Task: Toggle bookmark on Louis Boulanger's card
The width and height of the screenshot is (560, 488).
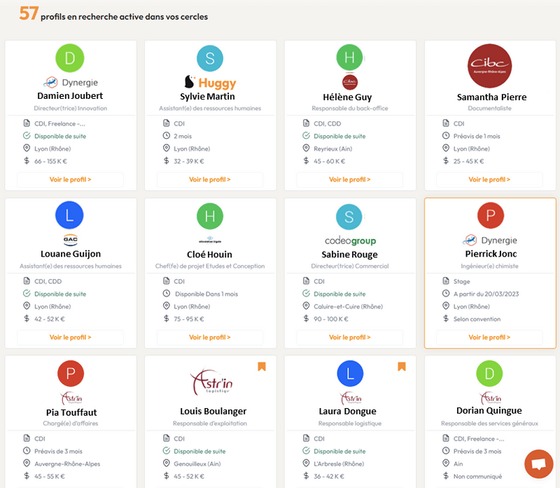Action: pos(262,367)
